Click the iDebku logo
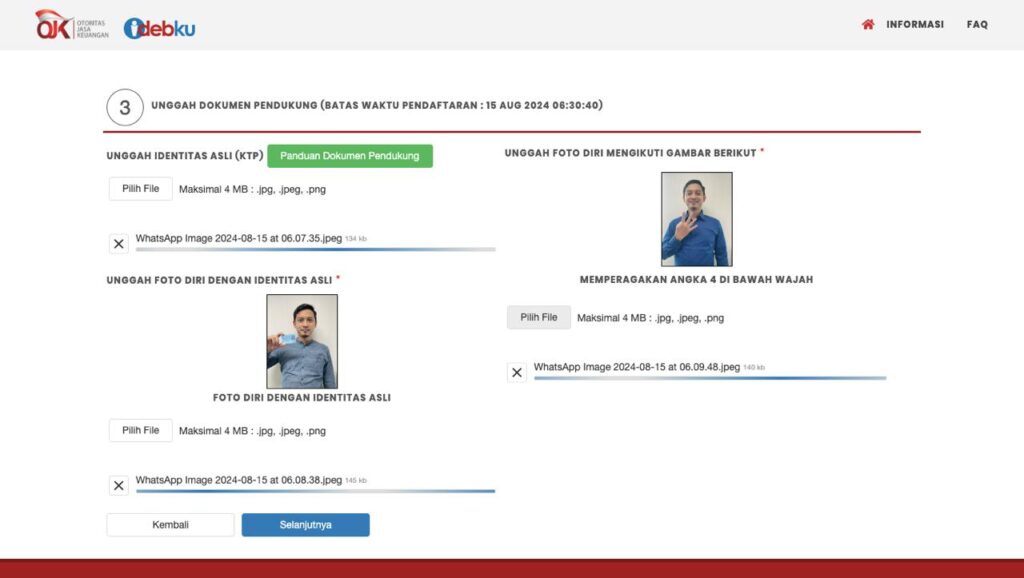This screenshot has height=578, width=1024. tap(159, 28)
